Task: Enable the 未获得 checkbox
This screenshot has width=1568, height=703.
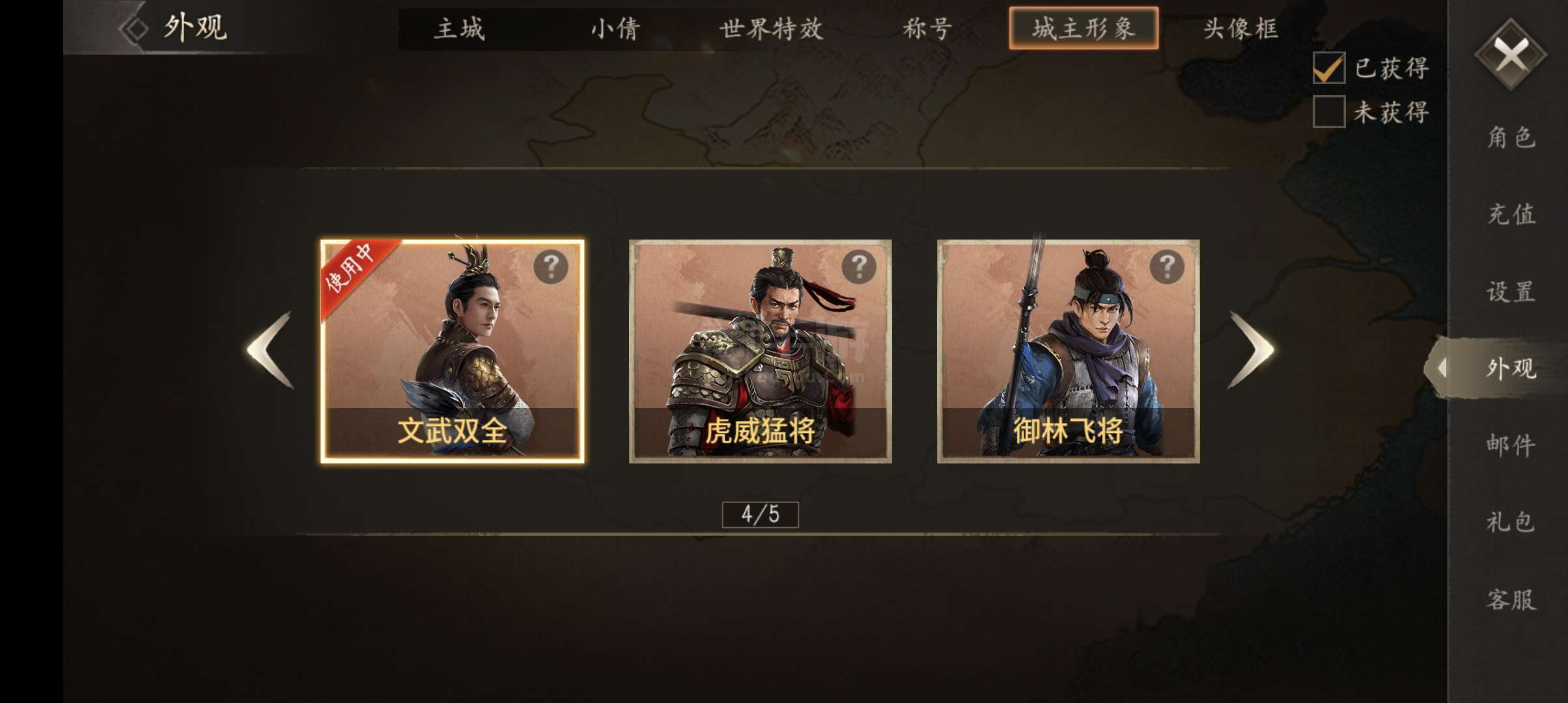Action: (x=1329, y=112)
